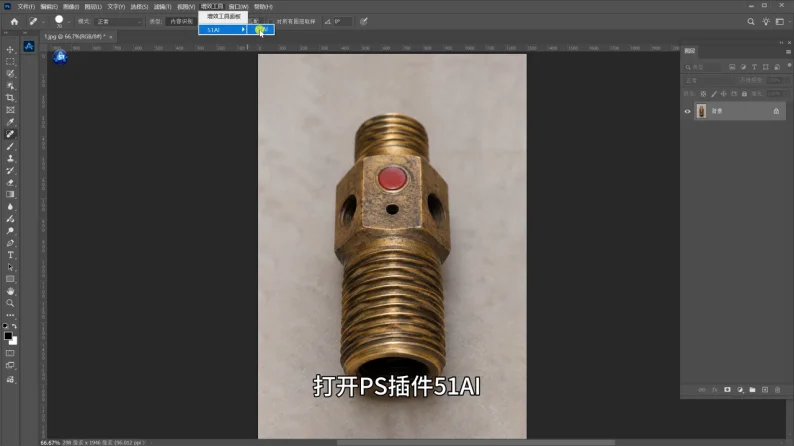Select the Eraser tool
Screen dimensions: 794x447
(10, 183)
